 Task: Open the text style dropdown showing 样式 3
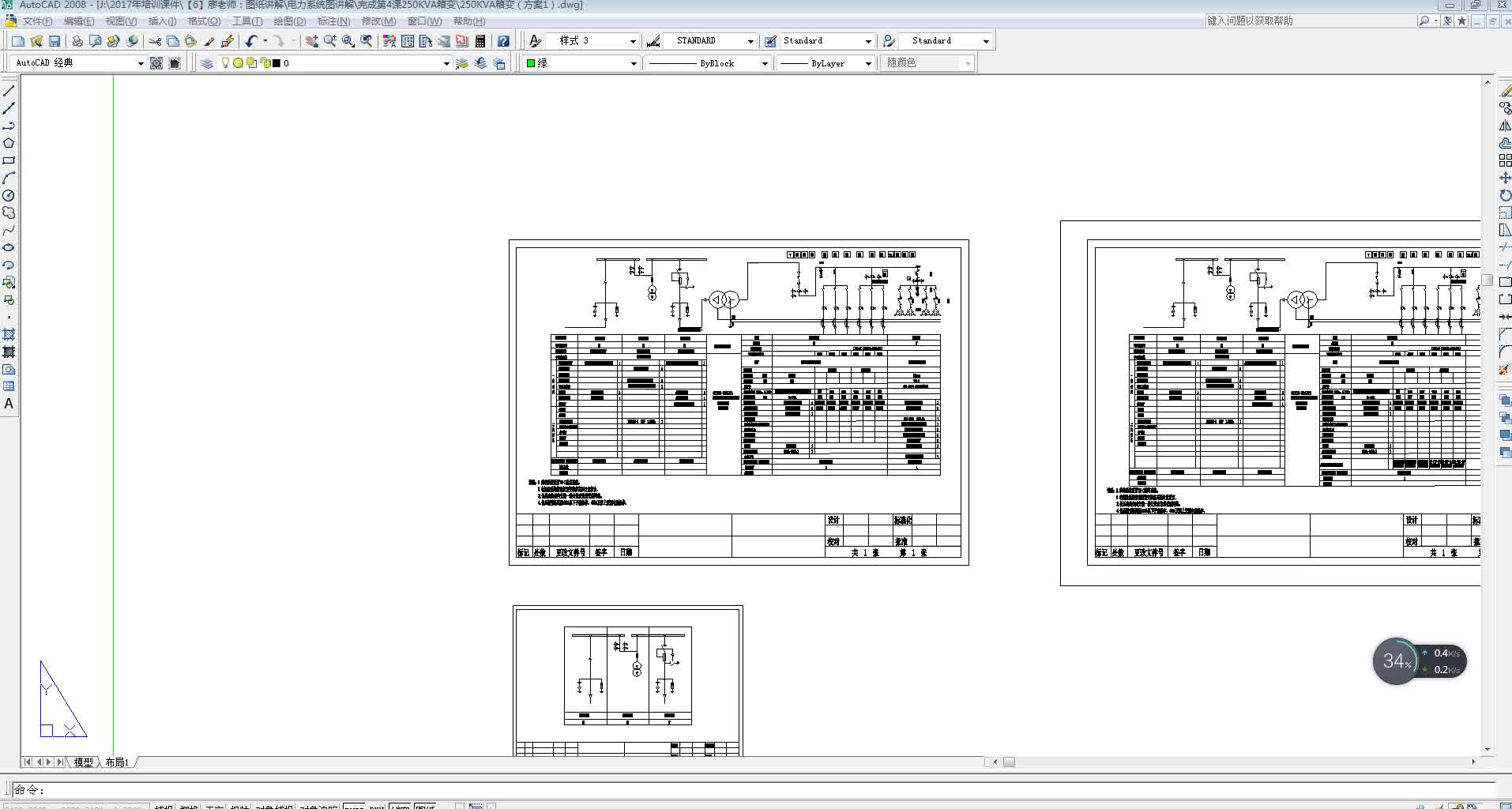(592, 41)
